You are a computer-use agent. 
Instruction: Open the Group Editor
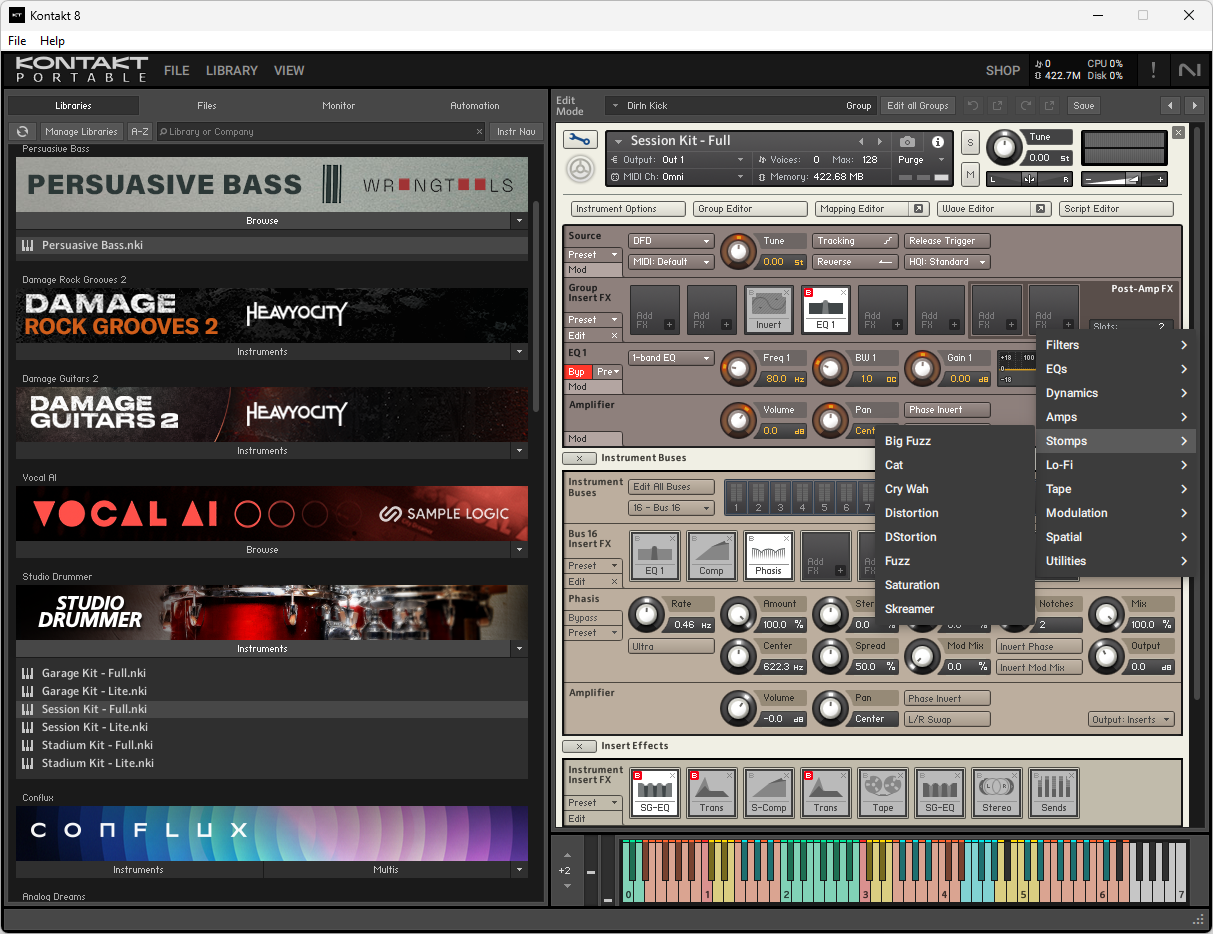click(x=750, y=209)
